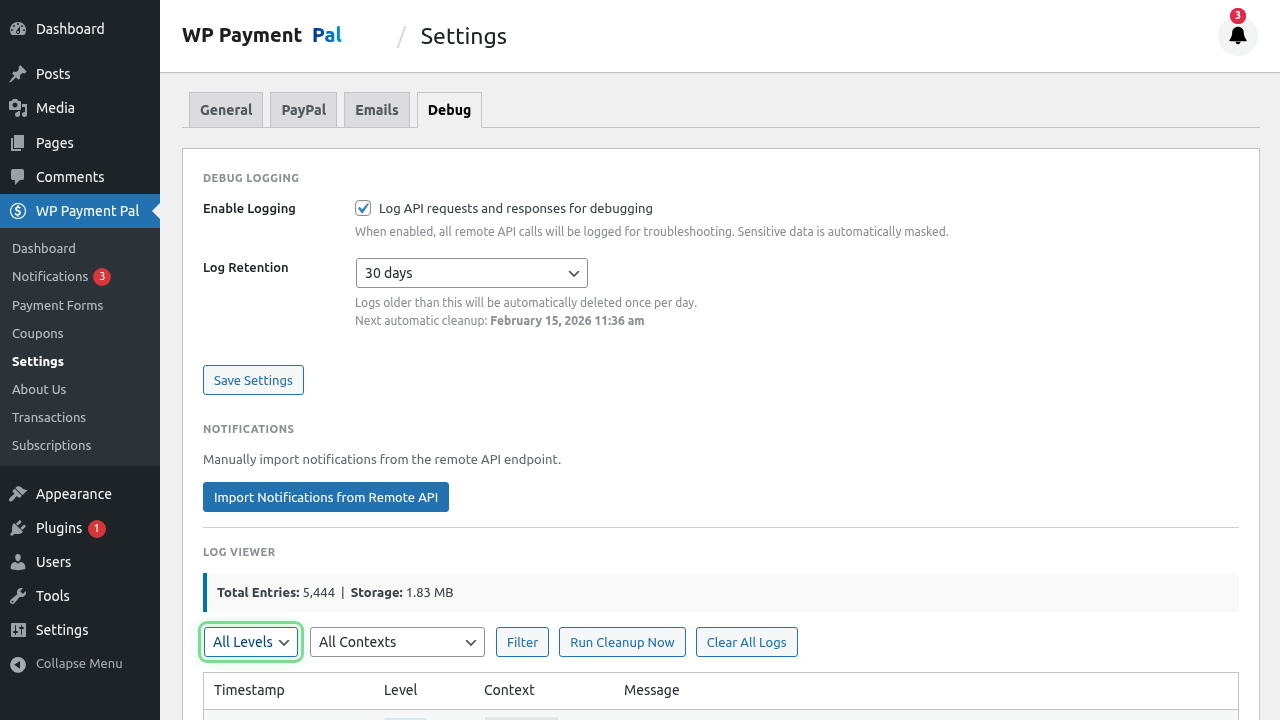Image resolution: width=1280 pixels, height=720 pixels.
Task: Click the Media library icon in sidebar
Action: (x=17, y=107)
